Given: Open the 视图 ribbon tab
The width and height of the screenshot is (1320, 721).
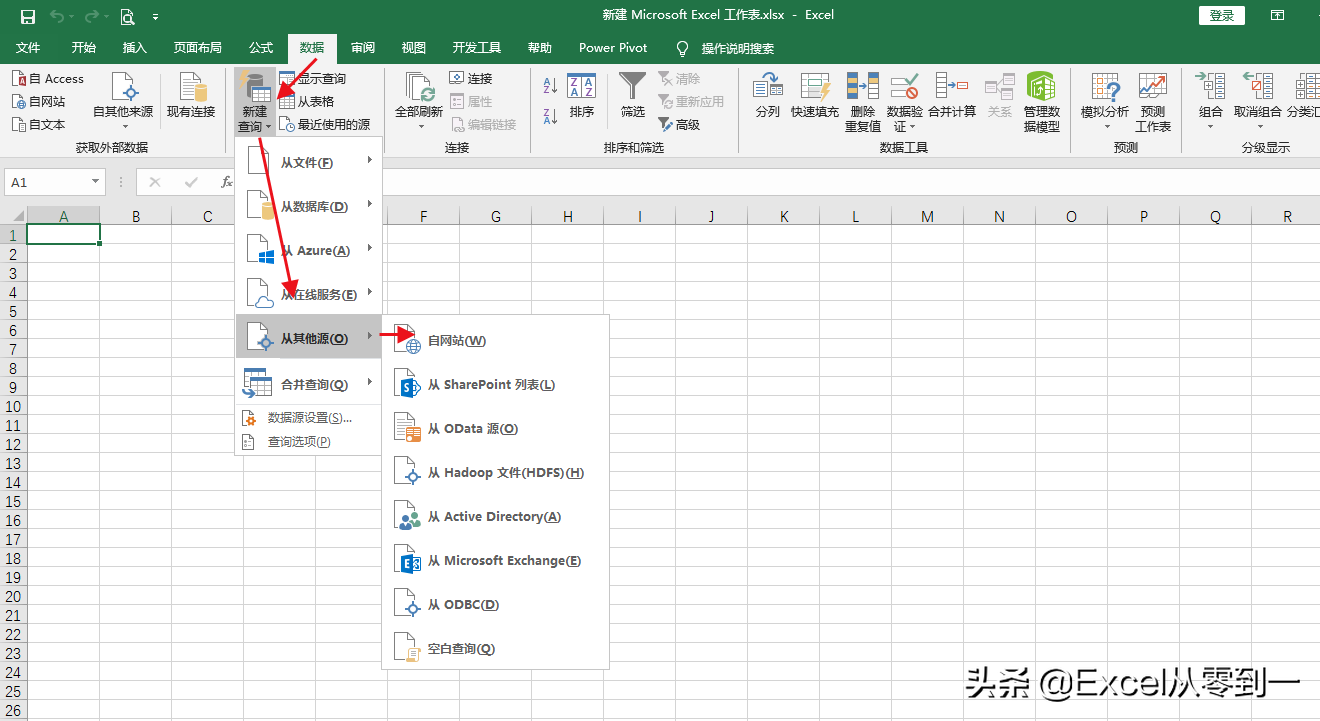Looking at the screenshot, I should pos(414,48).
